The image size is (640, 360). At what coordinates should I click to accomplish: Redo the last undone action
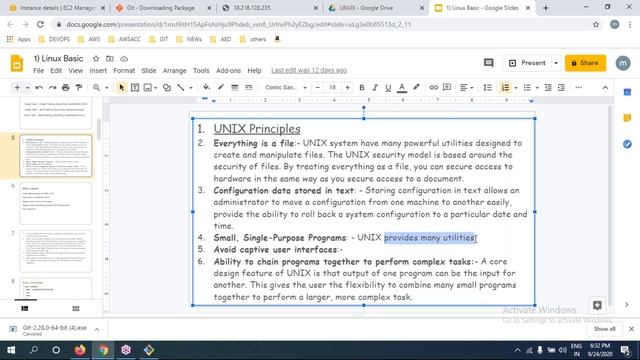click(x=52, y=88)
